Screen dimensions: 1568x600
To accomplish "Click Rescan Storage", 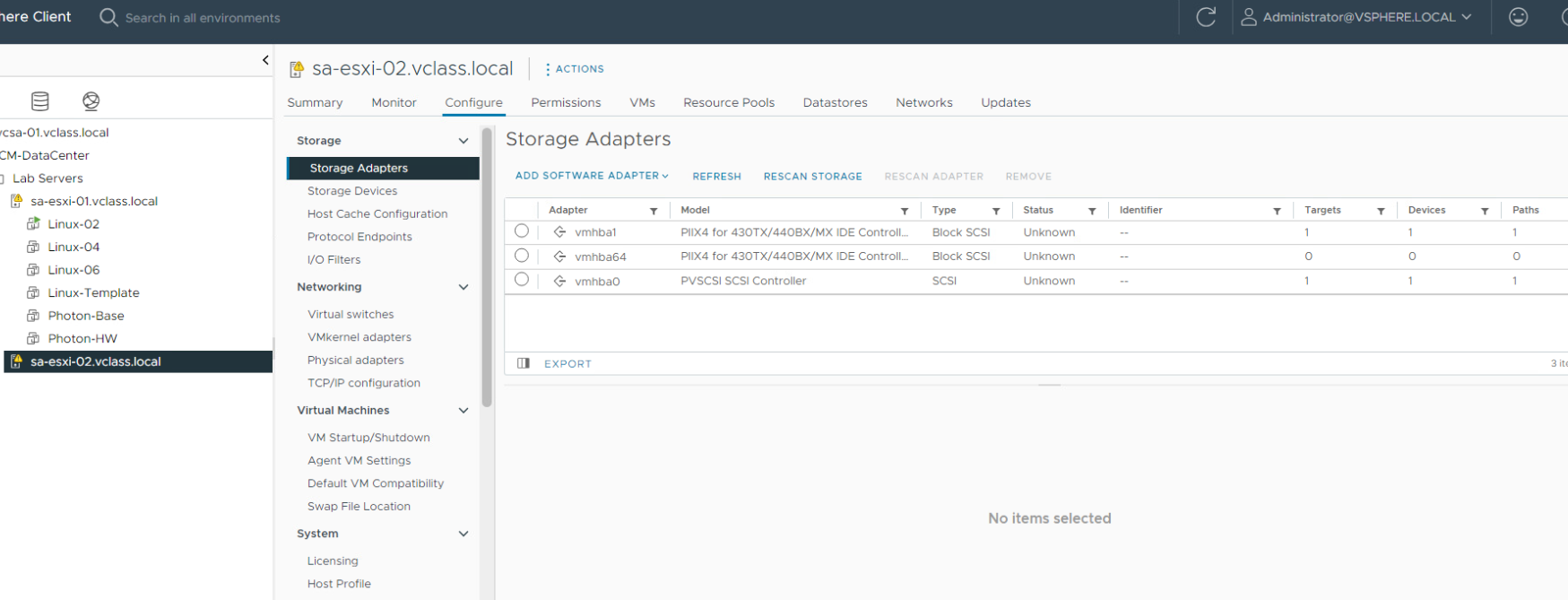I will (x=812, y=177).
